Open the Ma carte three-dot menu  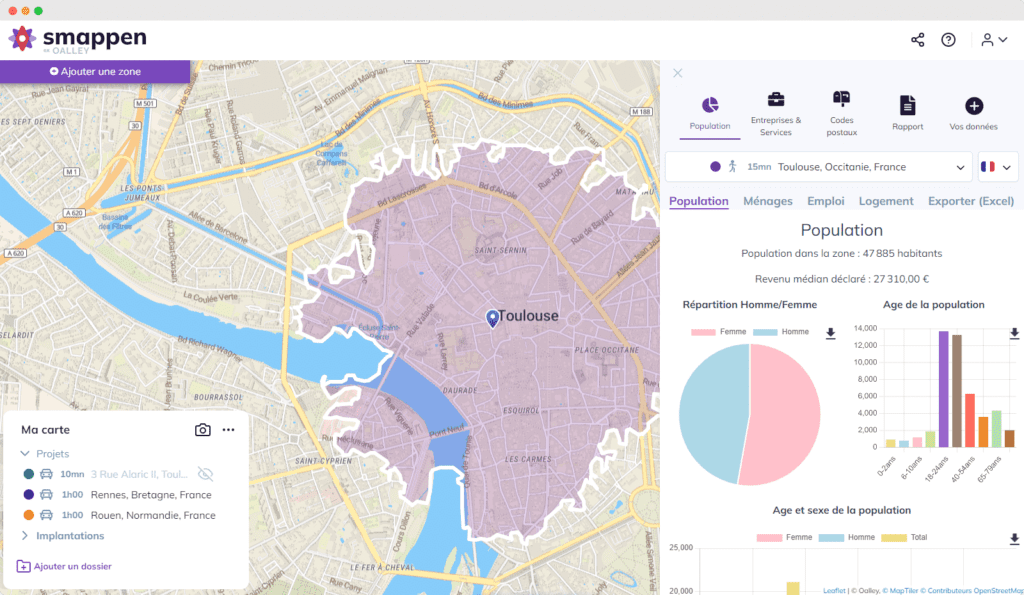click(228, 429)
